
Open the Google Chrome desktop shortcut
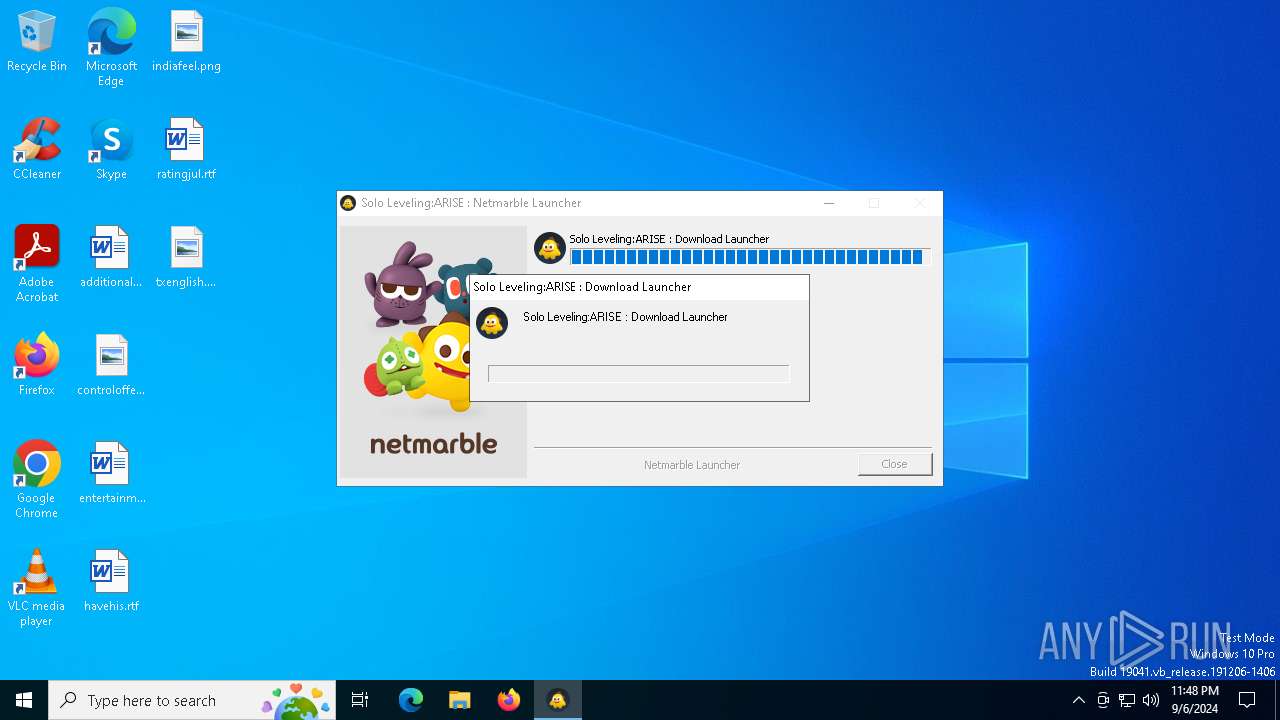click(37, 480)
